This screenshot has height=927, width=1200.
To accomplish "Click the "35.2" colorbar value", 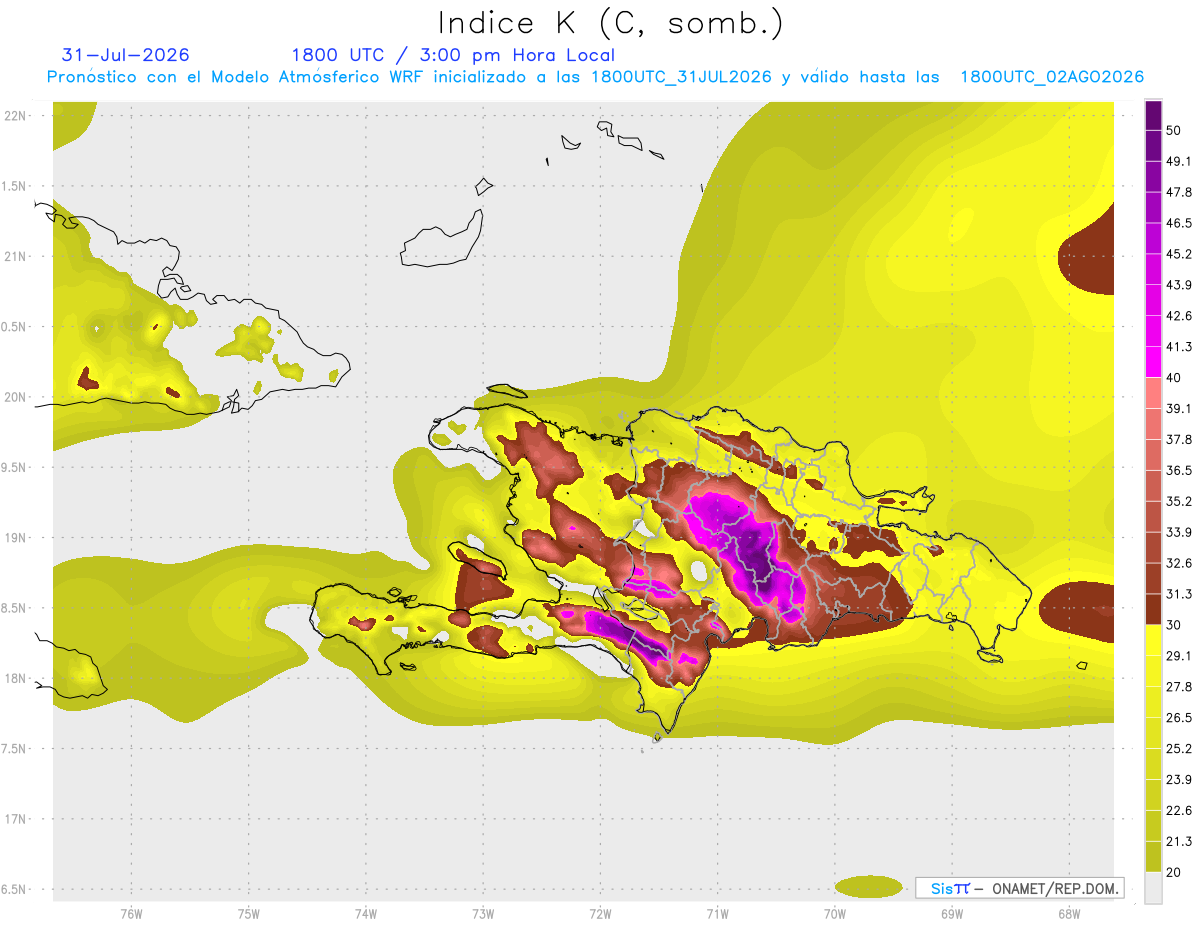I will tap(1179, 501).
